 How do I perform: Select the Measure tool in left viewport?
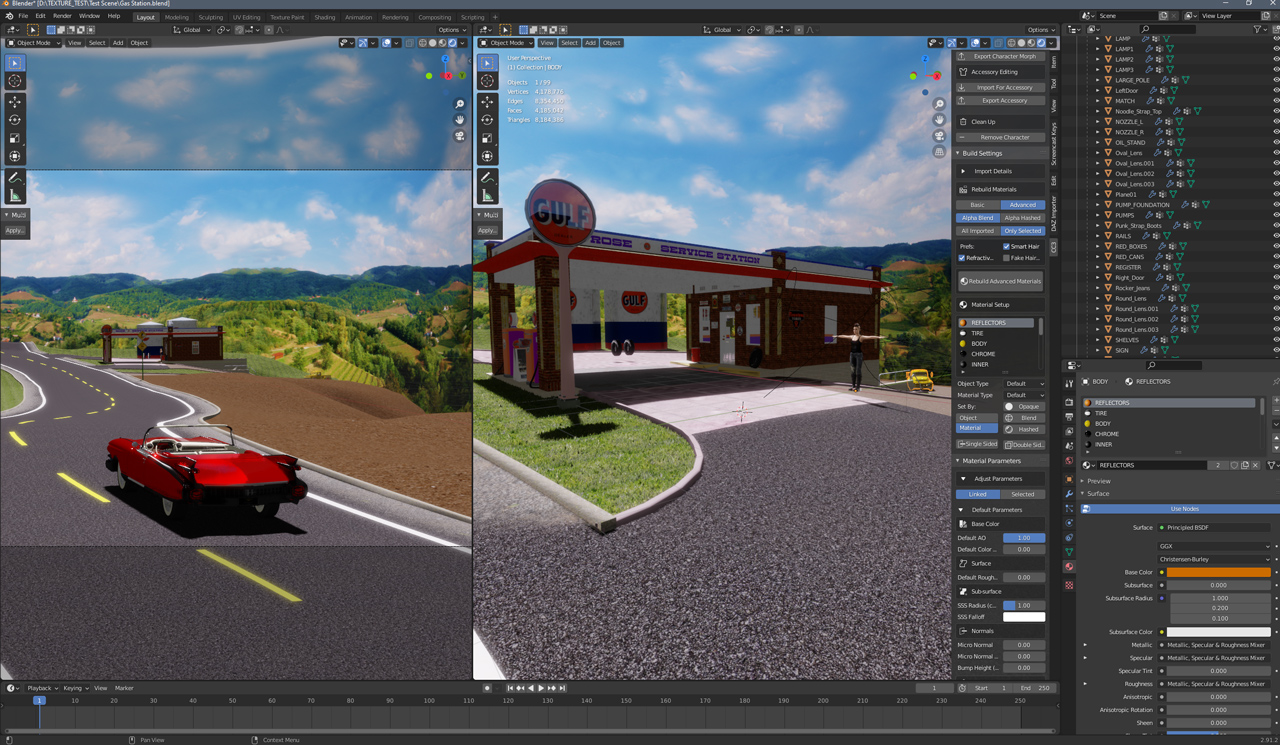[x=15, y=196]
